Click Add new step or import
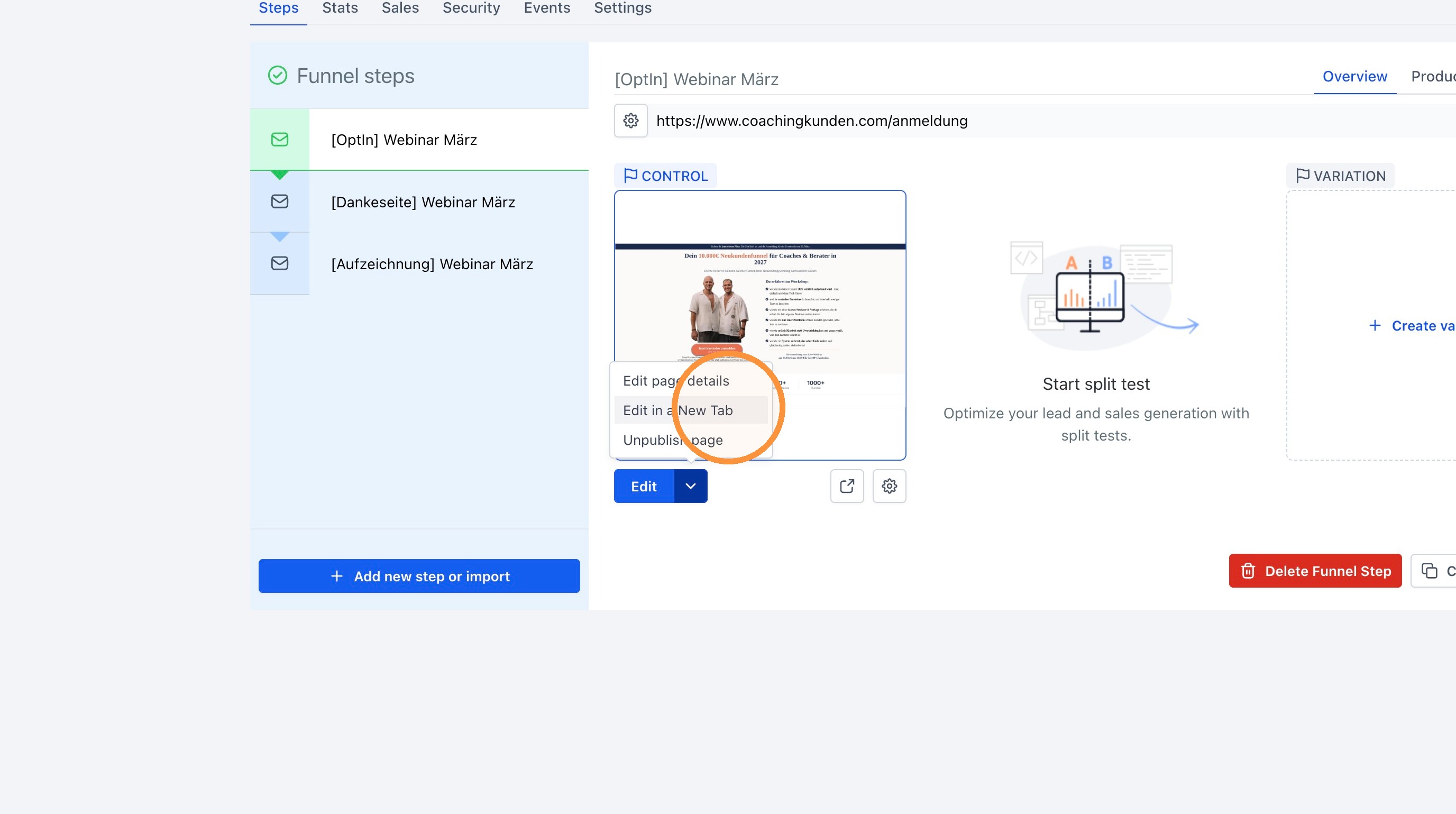This screenshot has width=1456, height=814. tap(419, 576)
